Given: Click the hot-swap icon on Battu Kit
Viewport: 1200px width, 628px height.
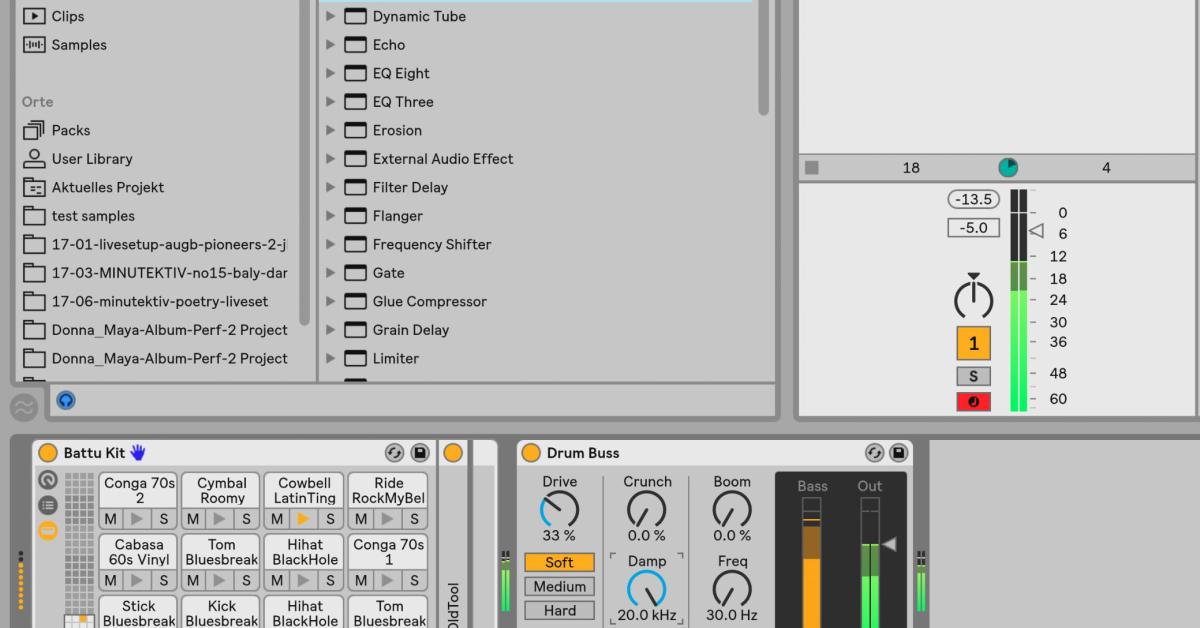Looking at the screenshot, I should [394, 453].
